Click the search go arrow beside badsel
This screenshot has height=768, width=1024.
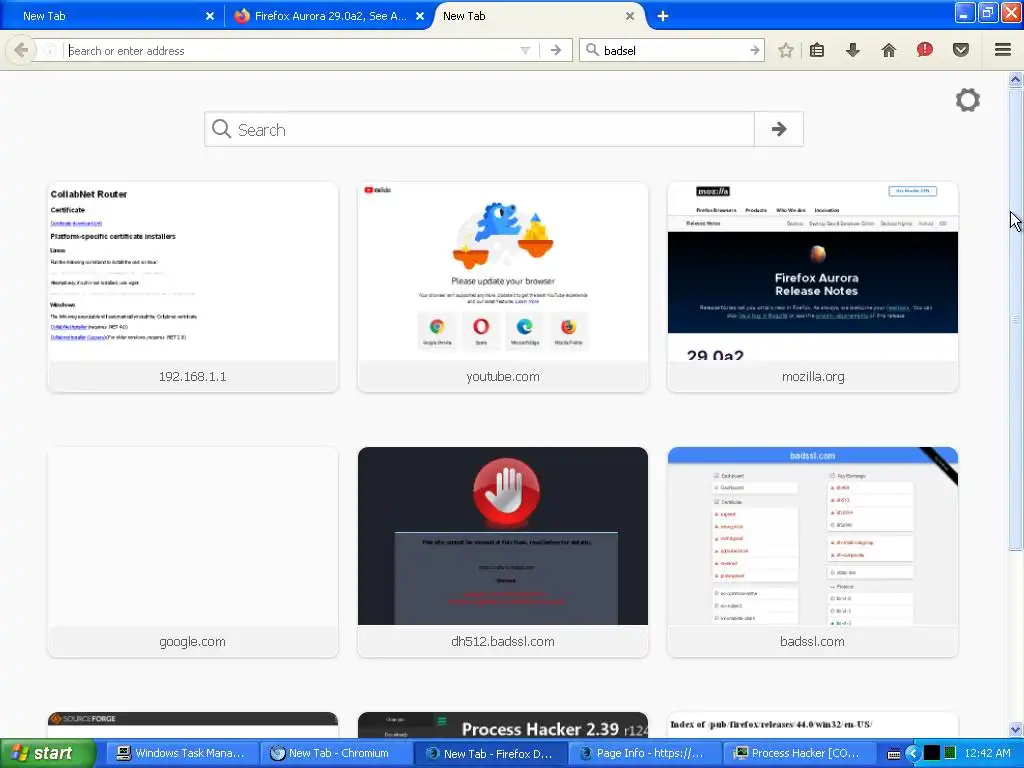pyautogui.click(x=754, y=50)
